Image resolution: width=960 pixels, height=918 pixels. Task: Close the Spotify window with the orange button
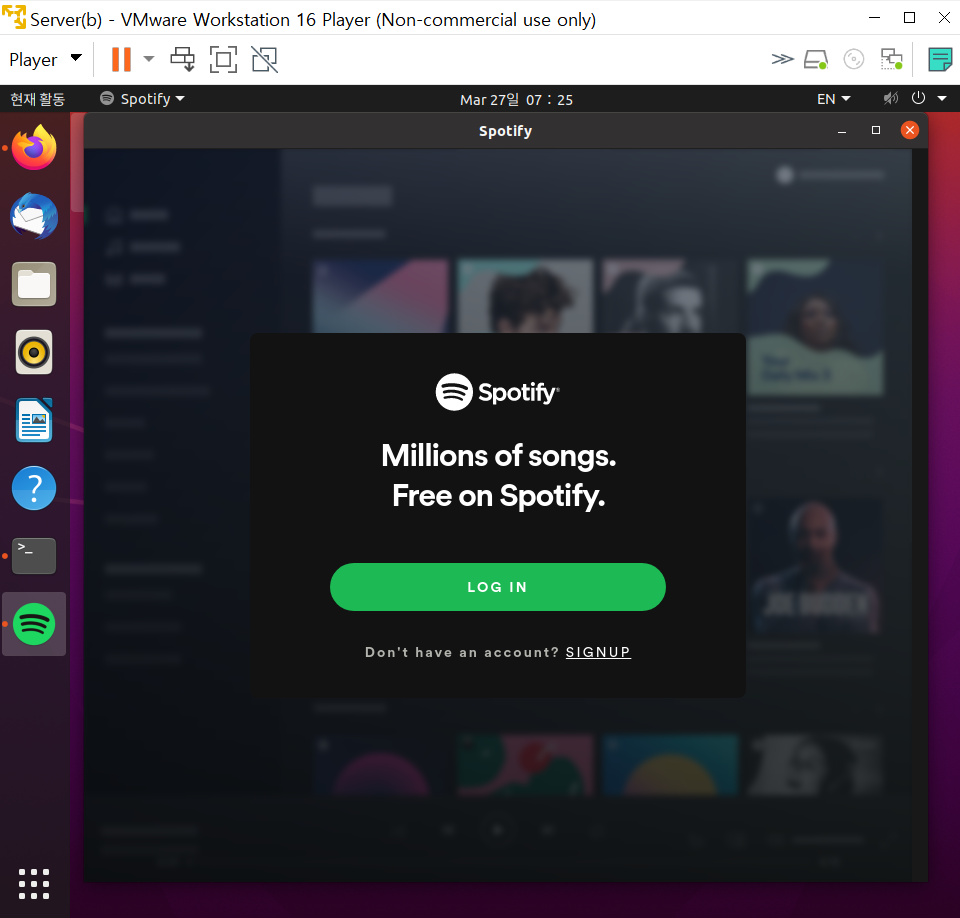pos(910,130)
